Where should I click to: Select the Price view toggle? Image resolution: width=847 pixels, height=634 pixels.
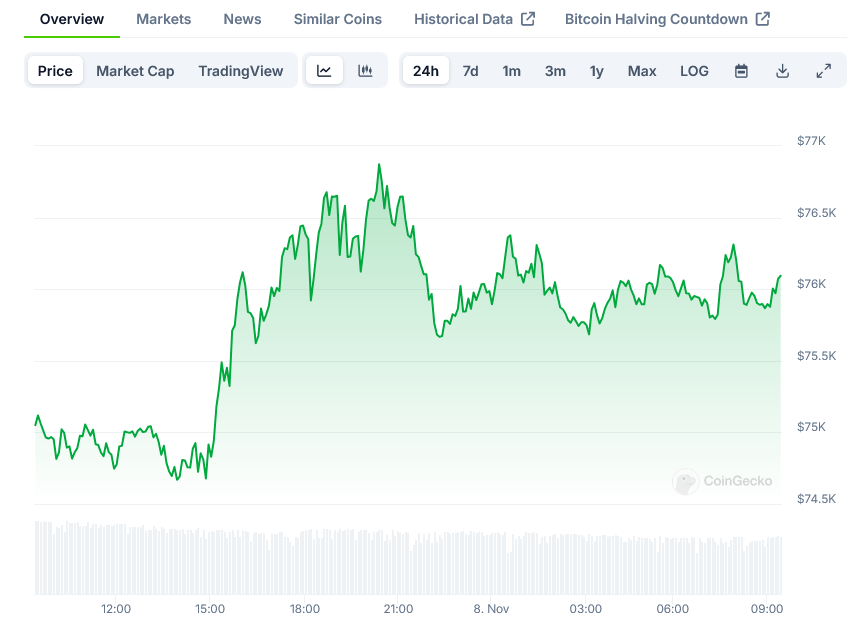pos(55,71)
